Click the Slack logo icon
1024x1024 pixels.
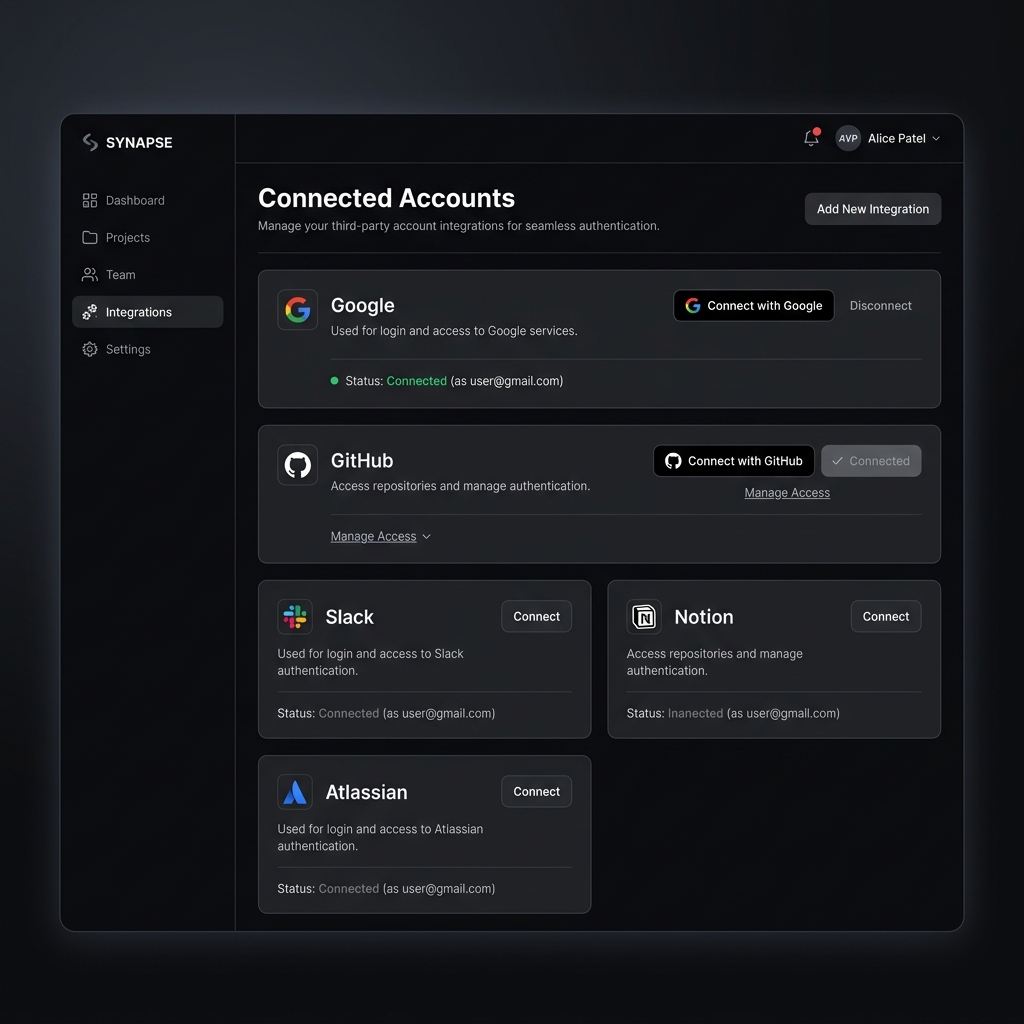point(295,616)
